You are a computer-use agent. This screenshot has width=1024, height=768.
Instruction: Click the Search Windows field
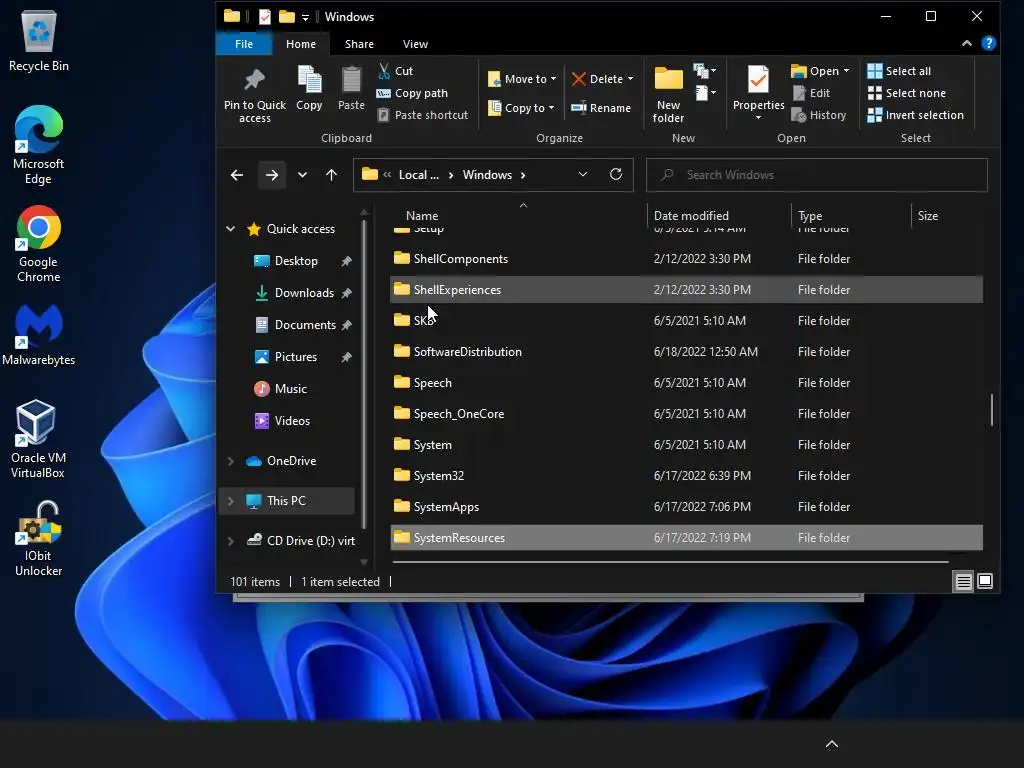(816, 175)
